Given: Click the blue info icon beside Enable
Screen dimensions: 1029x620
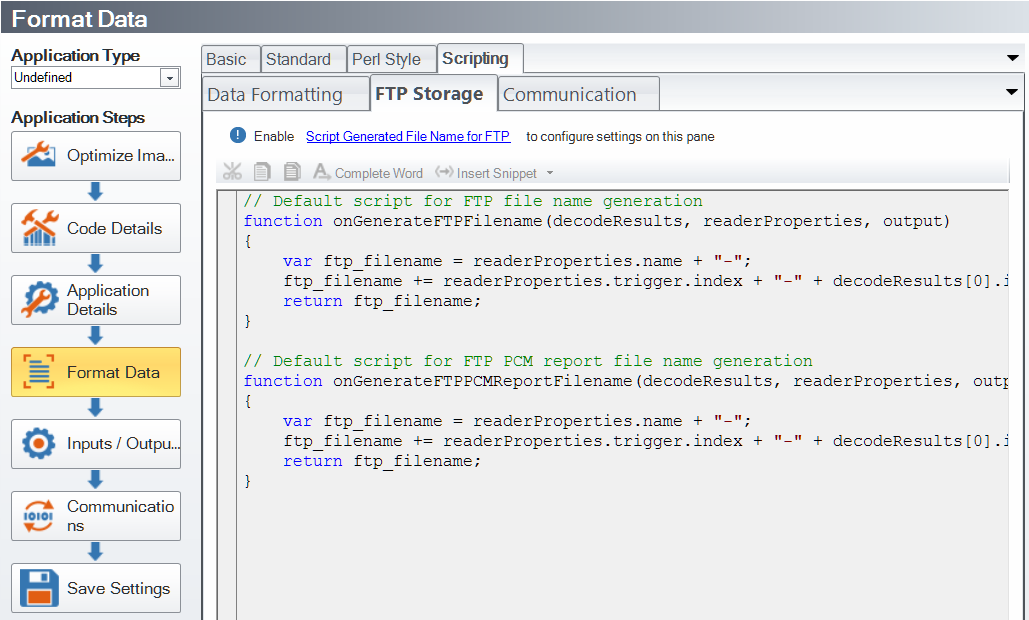Looking at the screenshot, I should pyautogui.click(x=237, y=136).
